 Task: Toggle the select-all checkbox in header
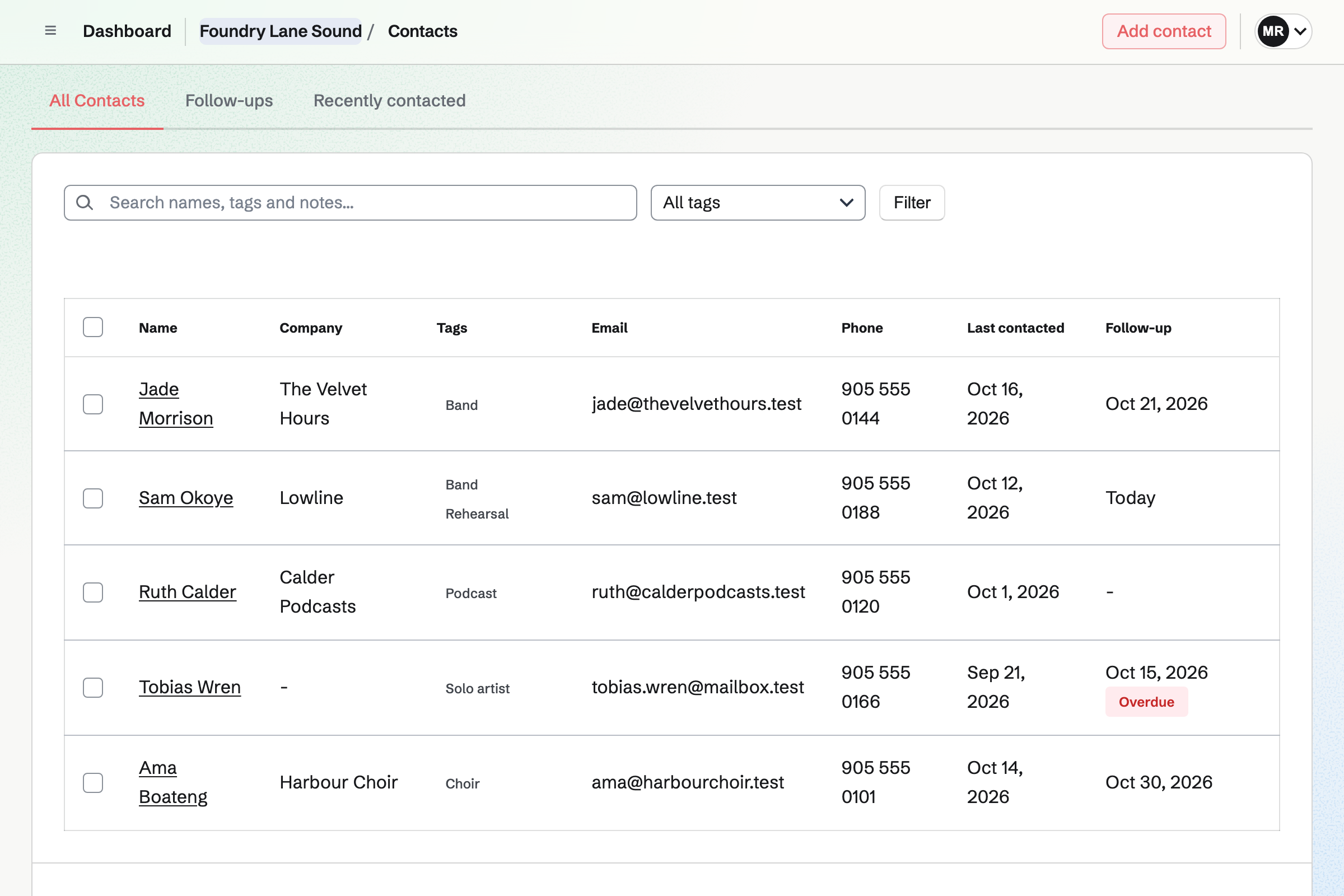[x=92, y=328]
